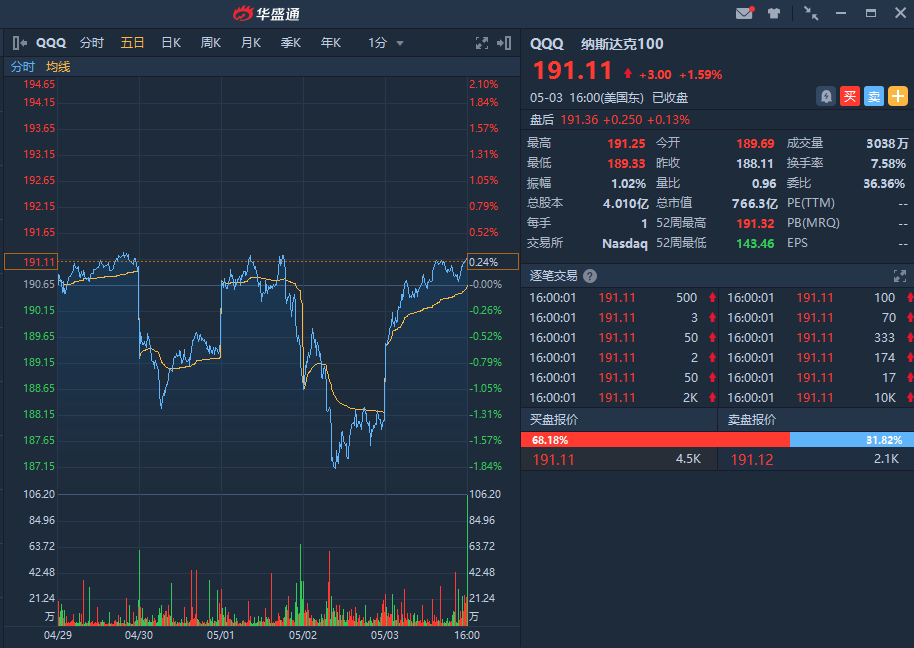Click the Nasdaq exchange value

point(624,243)
